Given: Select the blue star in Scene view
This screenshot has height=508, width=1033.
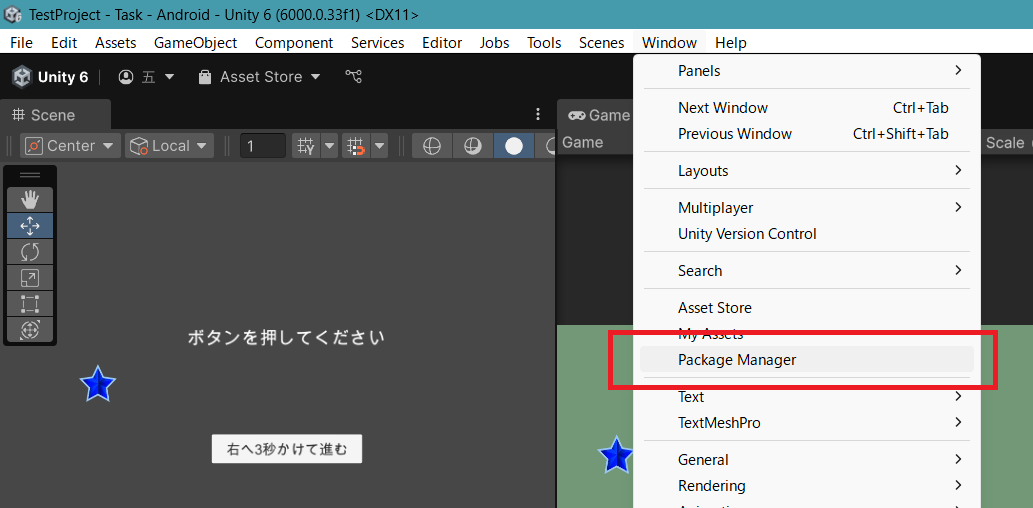Looking at the screenshot, I should coord(98,383).
